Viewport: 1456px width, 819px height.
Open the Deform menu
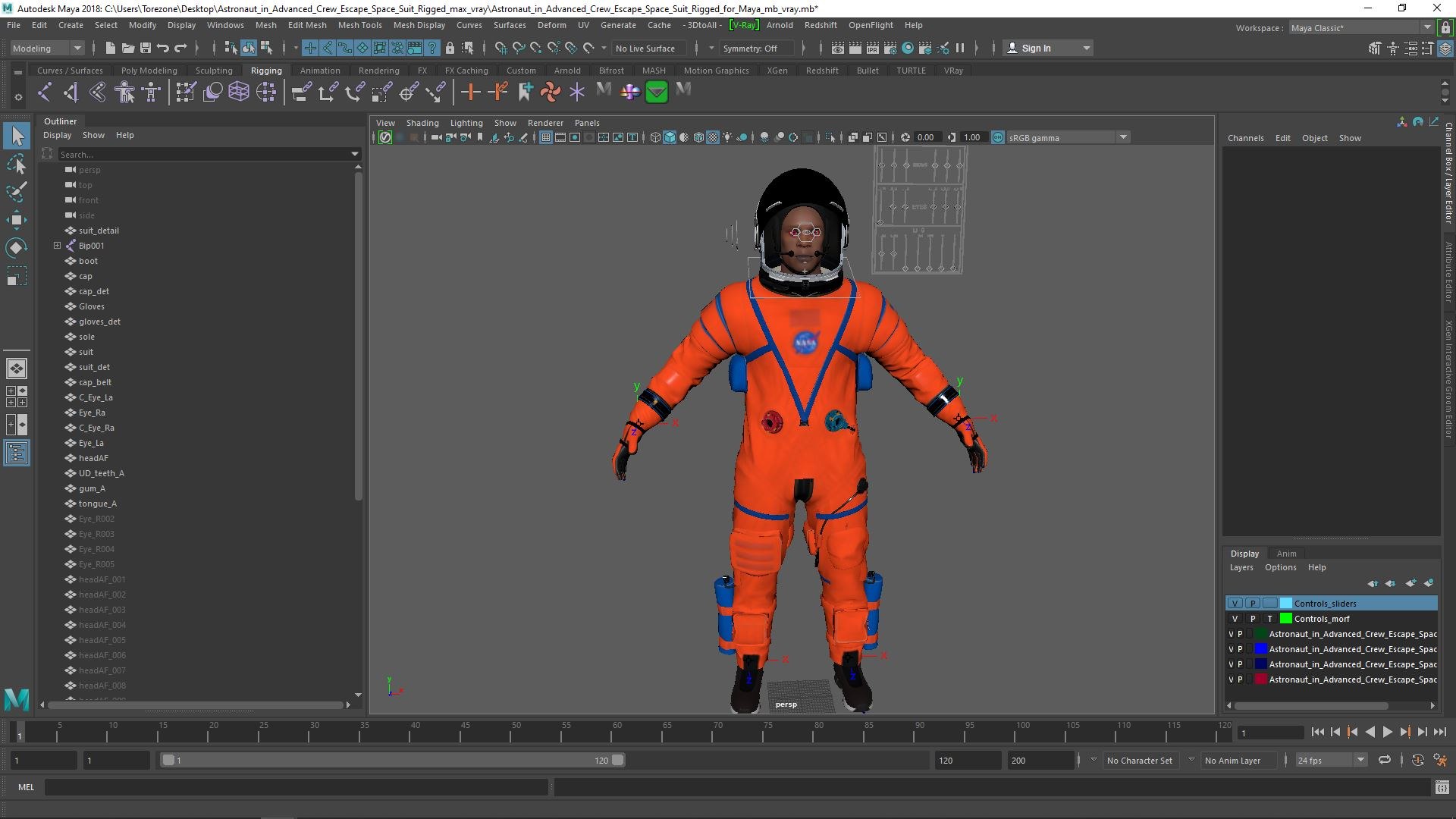551,25
